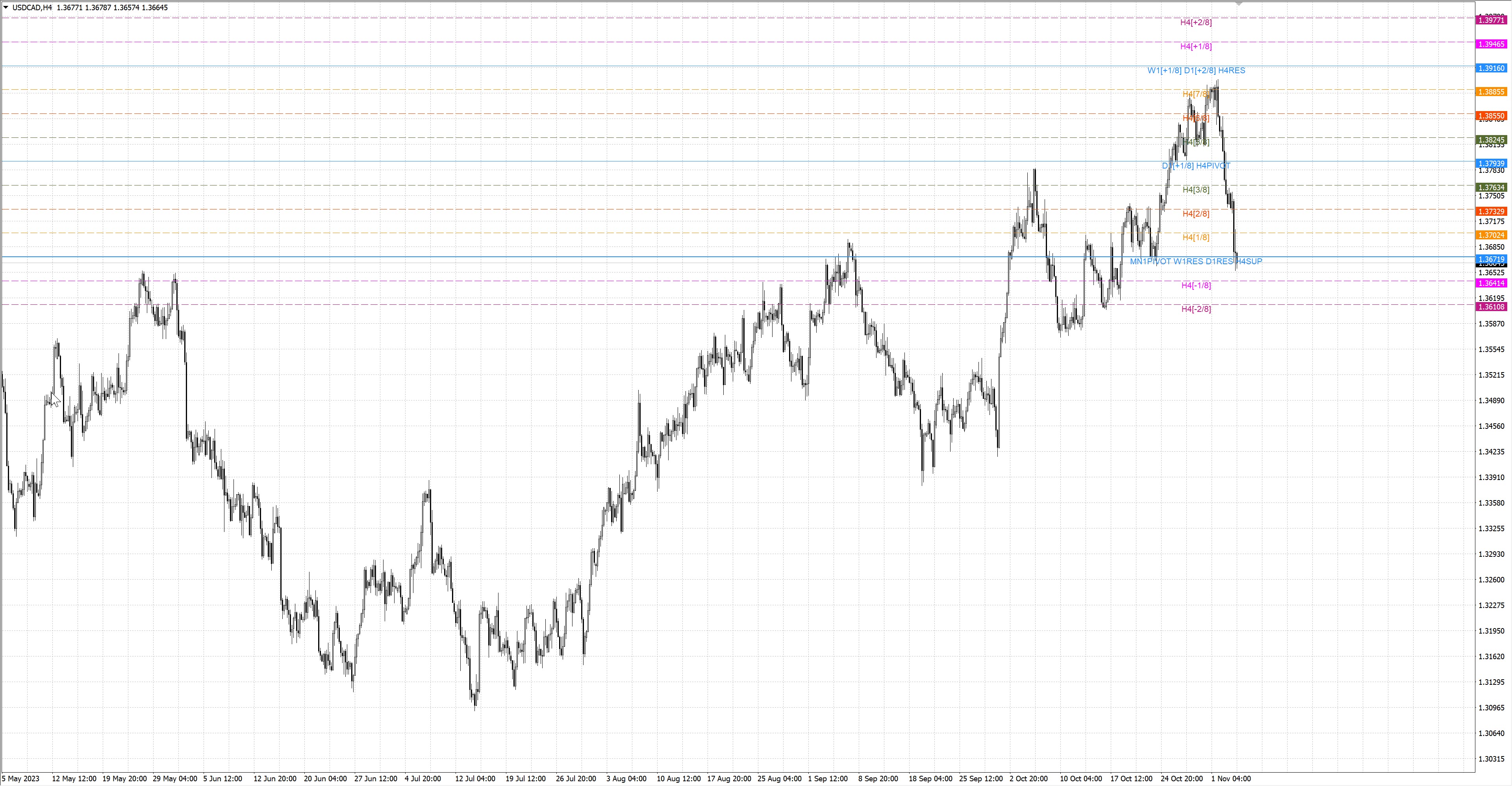Click the USDCAD,H4 chart title text
Screen dimensions: 1512x786
(x=31, y=7)
